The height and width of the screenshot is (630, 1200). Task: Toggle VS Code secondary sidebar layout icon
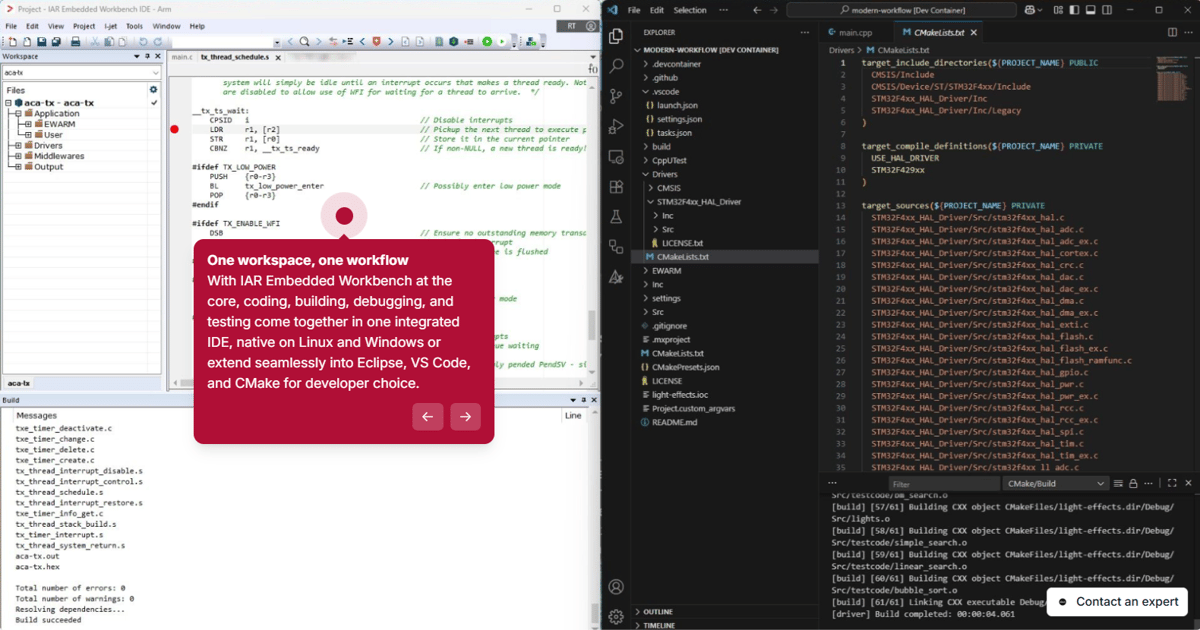(x=1108, y=10)
